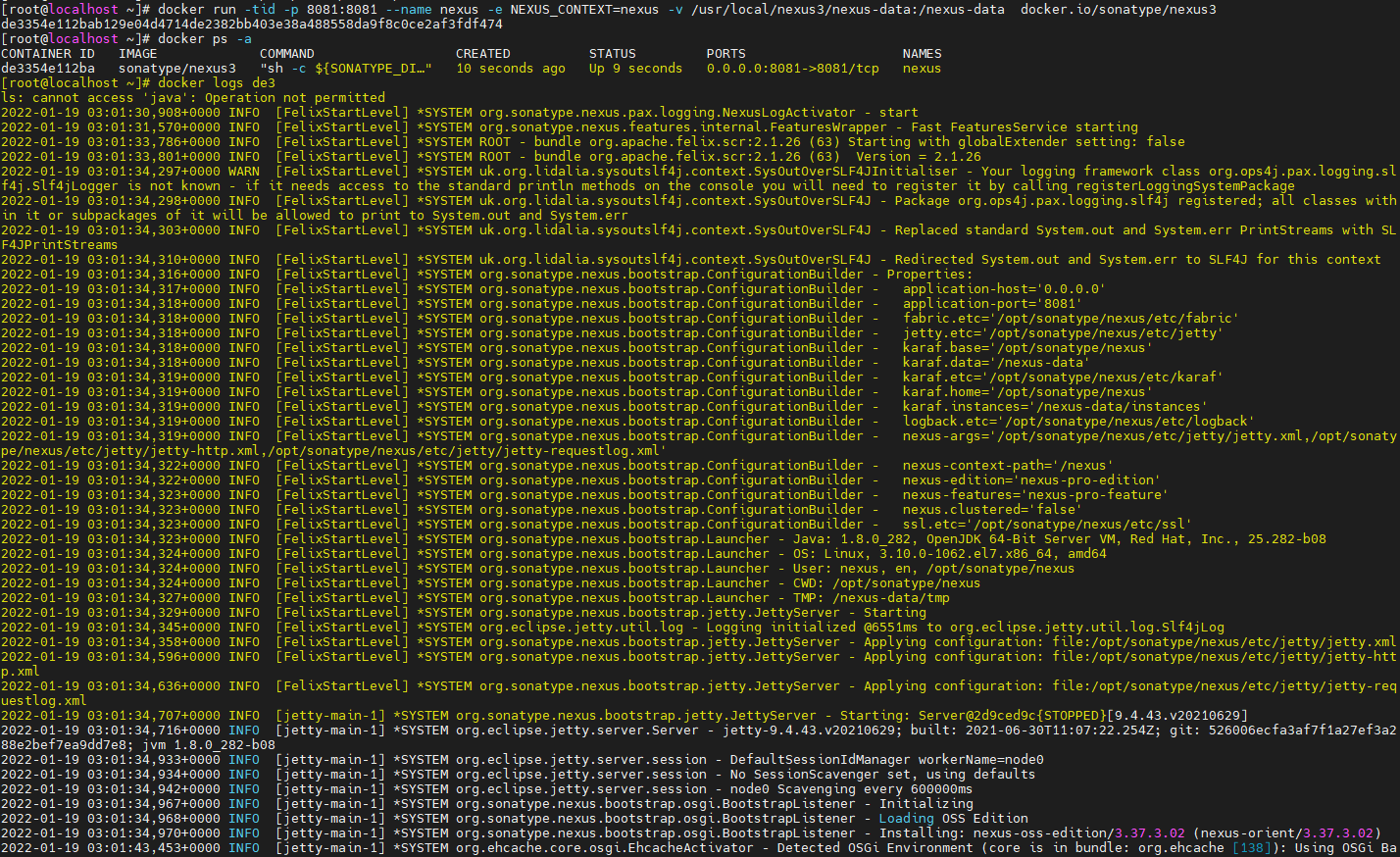Click 'NEXUS_CONTEXT=nexus' environment variable in the command
The width and height of the screenshot is (1400, 857).
tap(585, 9)
